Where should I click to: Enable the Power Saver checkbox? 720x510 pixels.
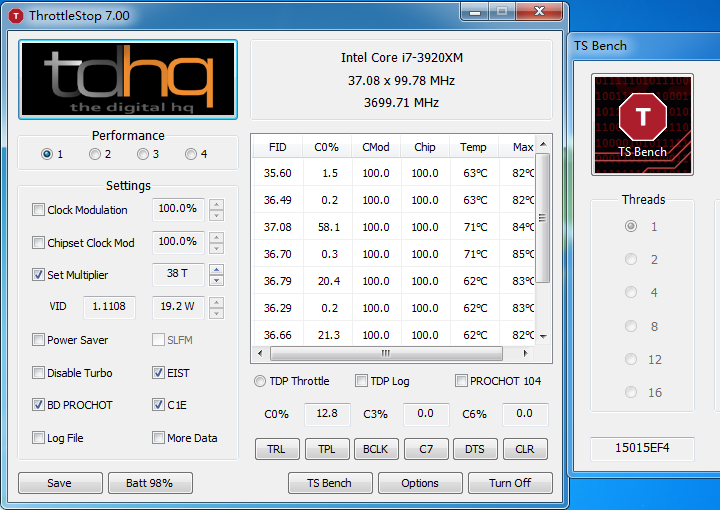pyautogui.click(x=38, y=340)
